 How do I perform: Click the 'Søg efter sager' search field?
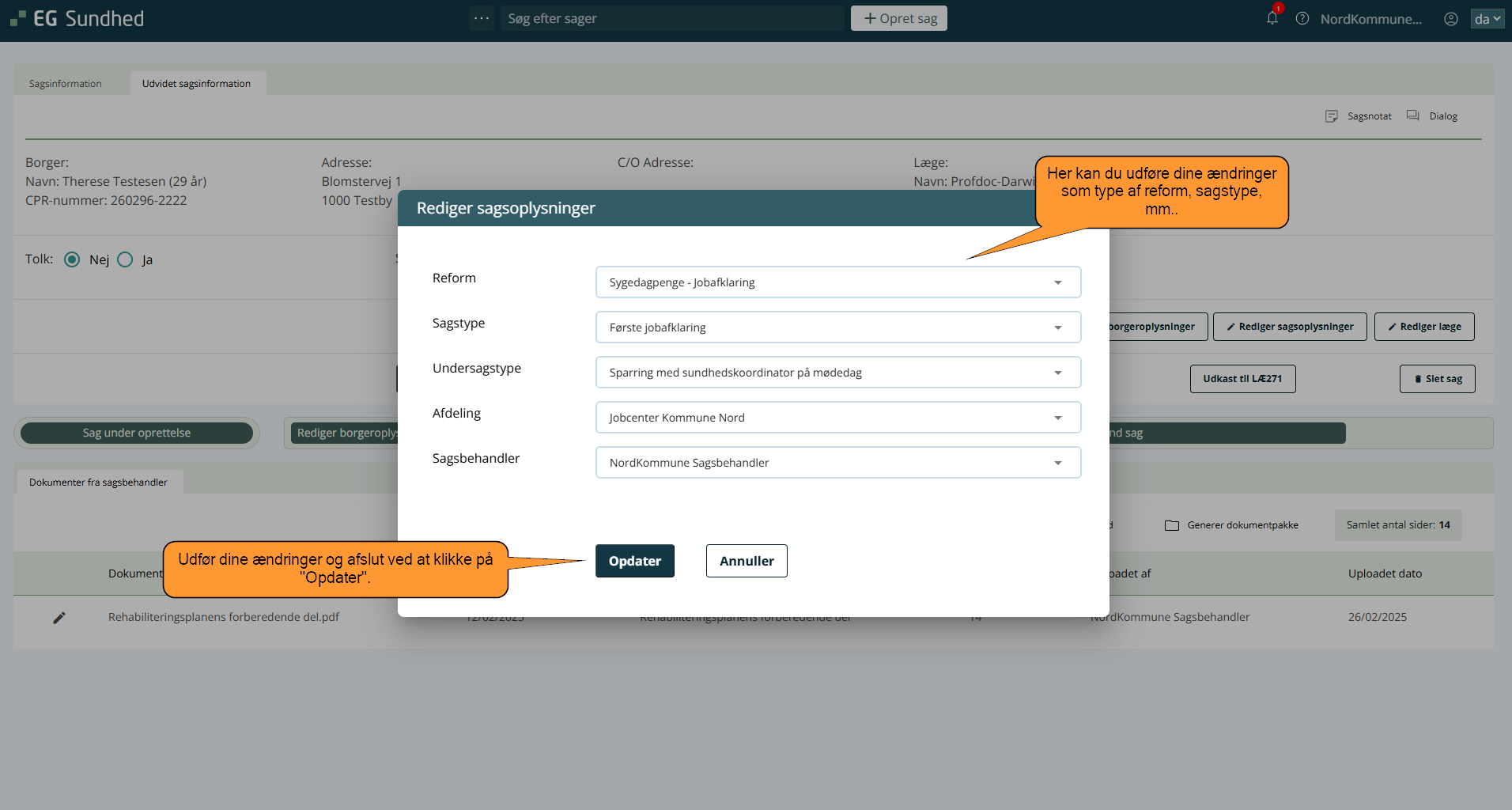point(672,18)
